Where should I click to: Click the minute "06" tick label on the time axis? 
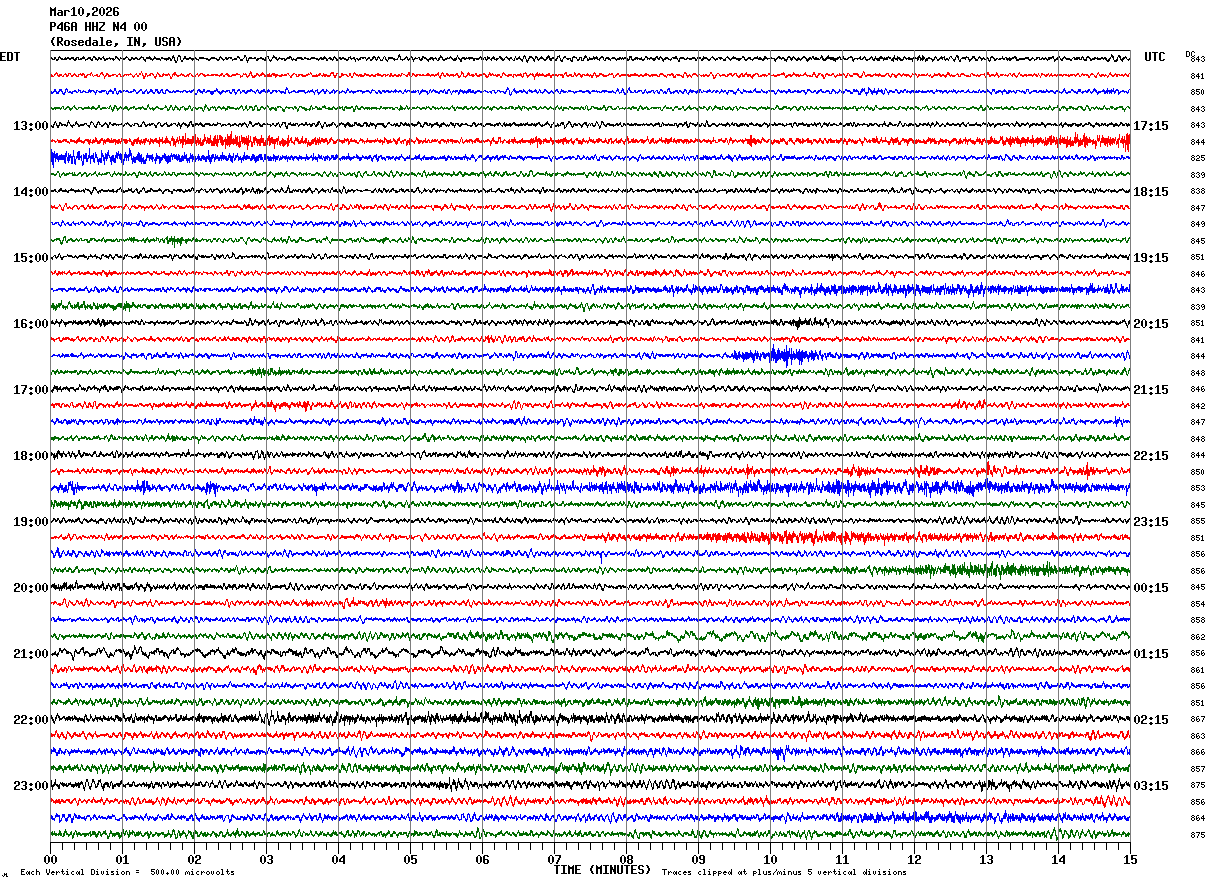[x=482, y=860]
